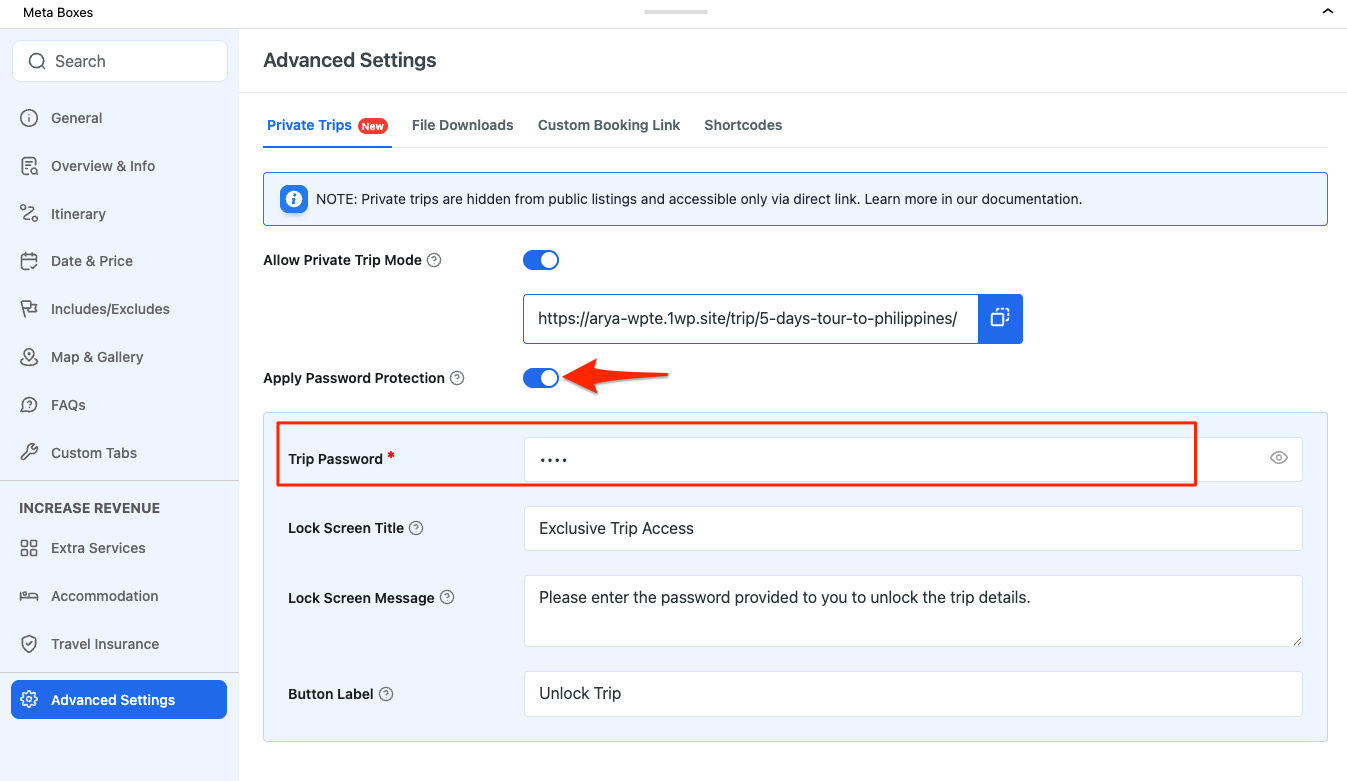1347x781 pixels.
Task: Click the Lock Screen Title input field
Action: (912, 528)
